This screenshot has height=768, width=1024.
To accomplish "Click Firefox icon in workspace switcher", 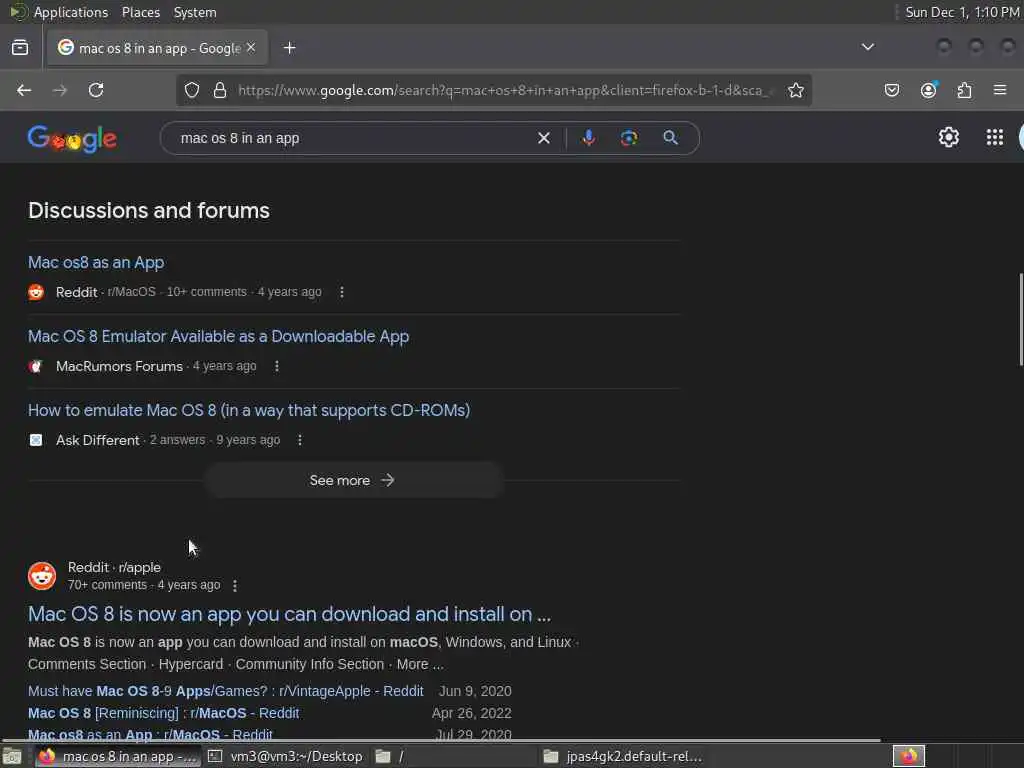I will (x=908, y=756).
